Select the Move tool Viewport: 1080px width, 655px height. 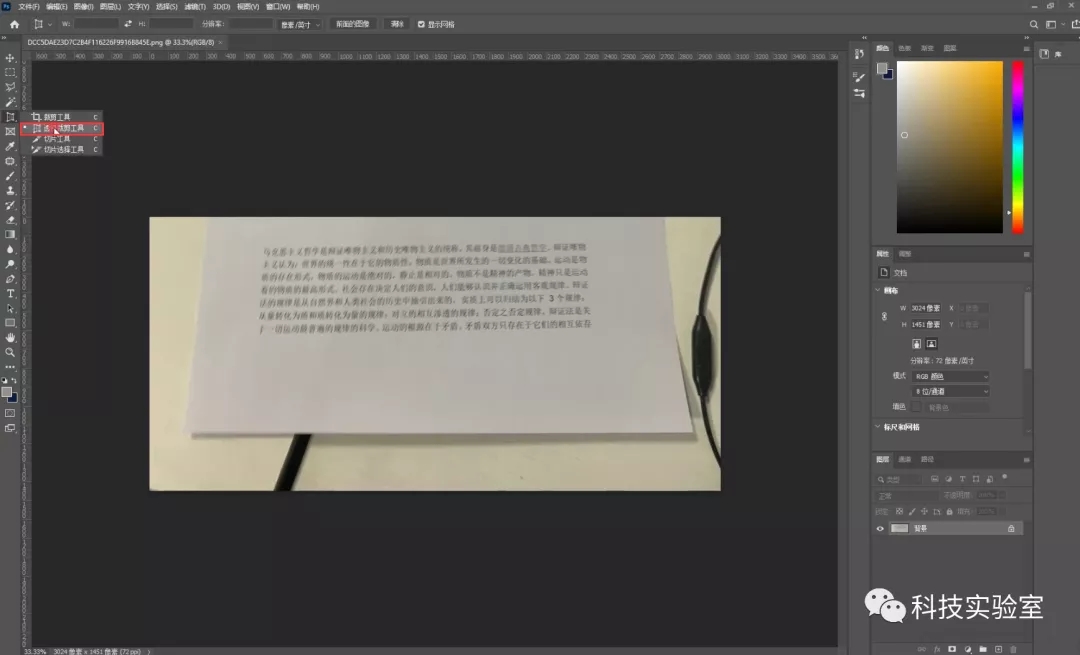click(10, 58)
